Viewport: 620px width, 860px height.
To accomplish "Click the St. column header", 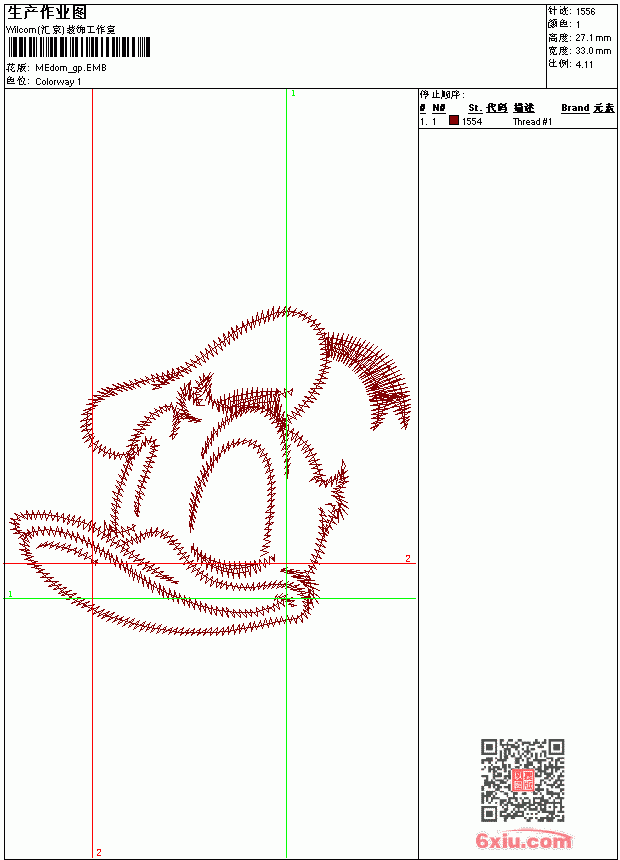I will click(475, 108).
